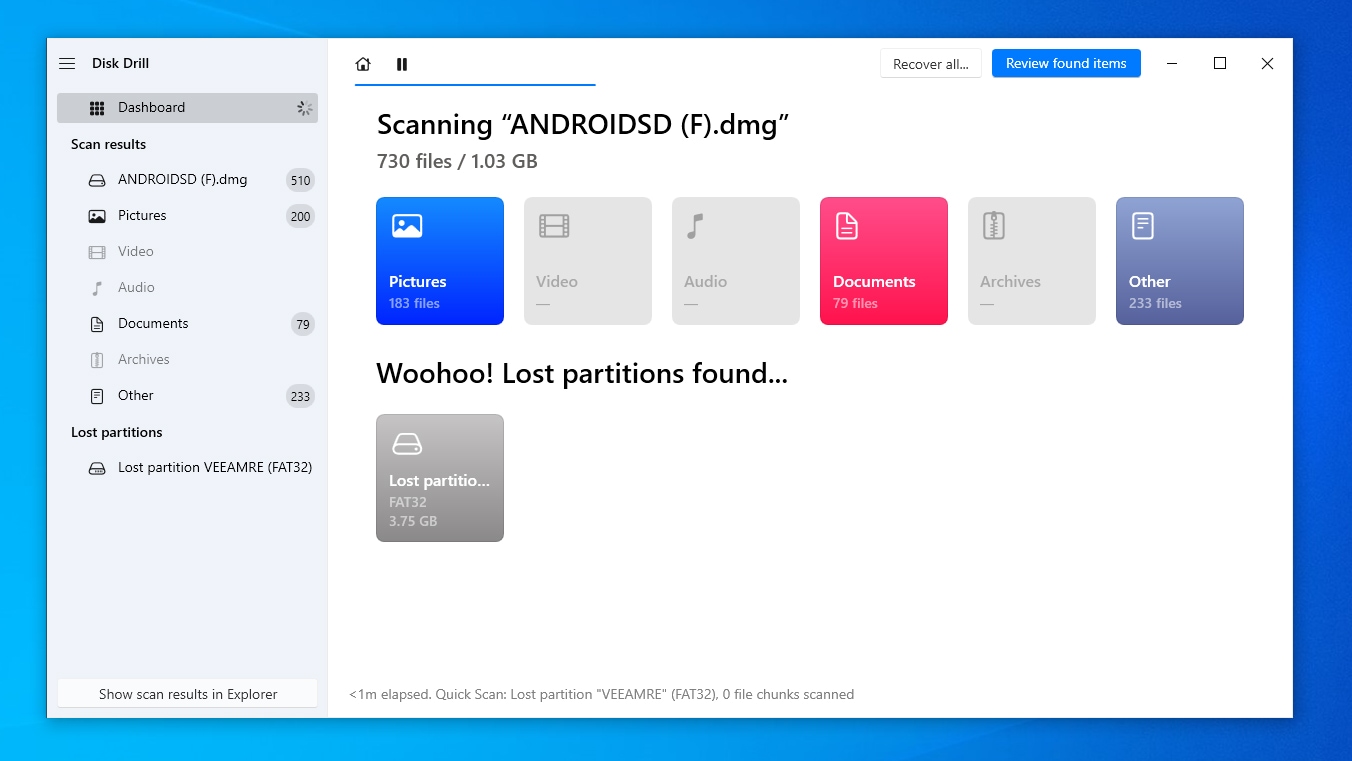This screenshot has width=1352, height=761.
Task: Click the Other sidebar file icon
Action: (x=97, y=396)
